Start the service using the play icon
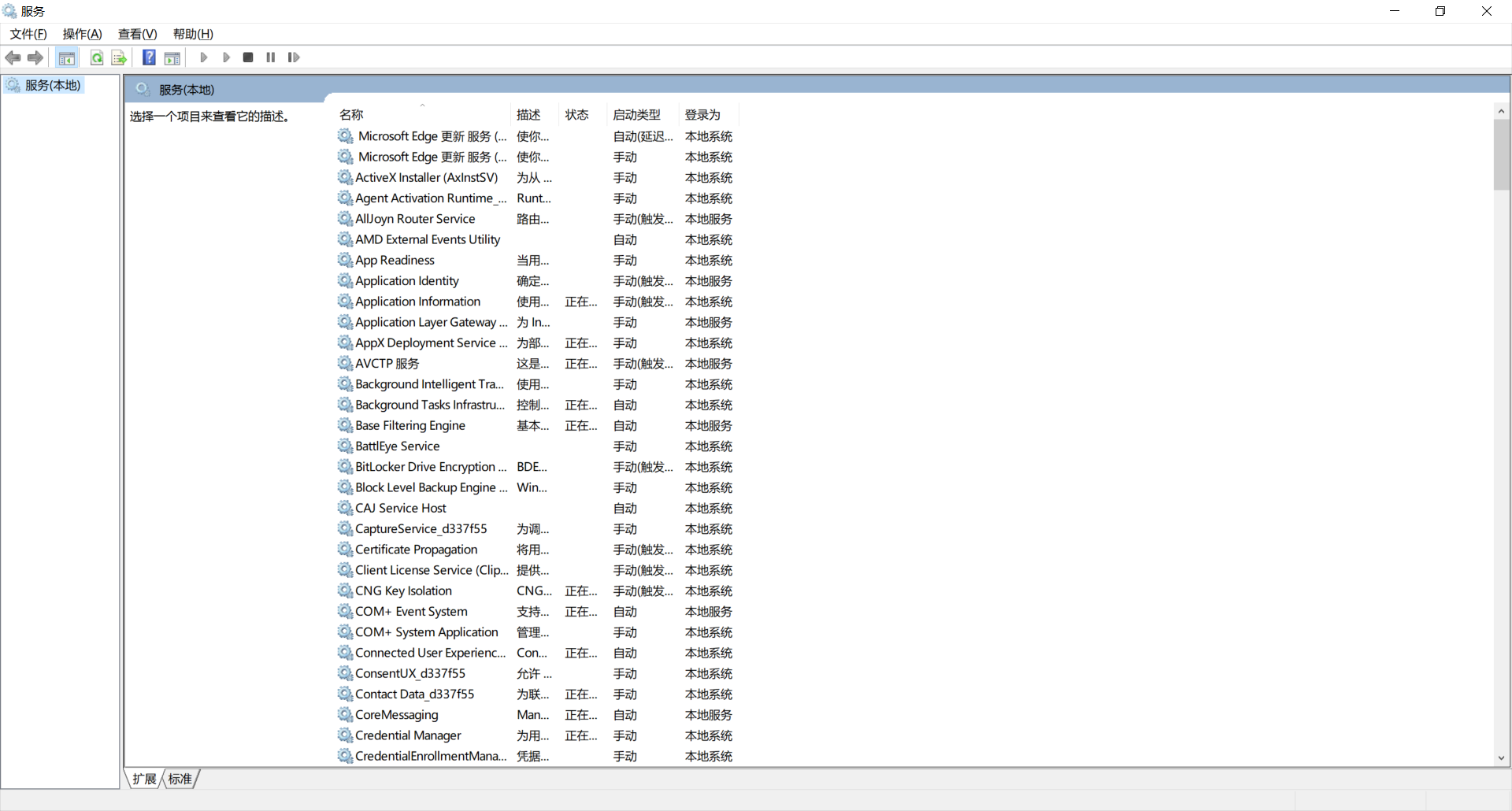Viewport: 1512px width, 811px height. click(203, 57)
